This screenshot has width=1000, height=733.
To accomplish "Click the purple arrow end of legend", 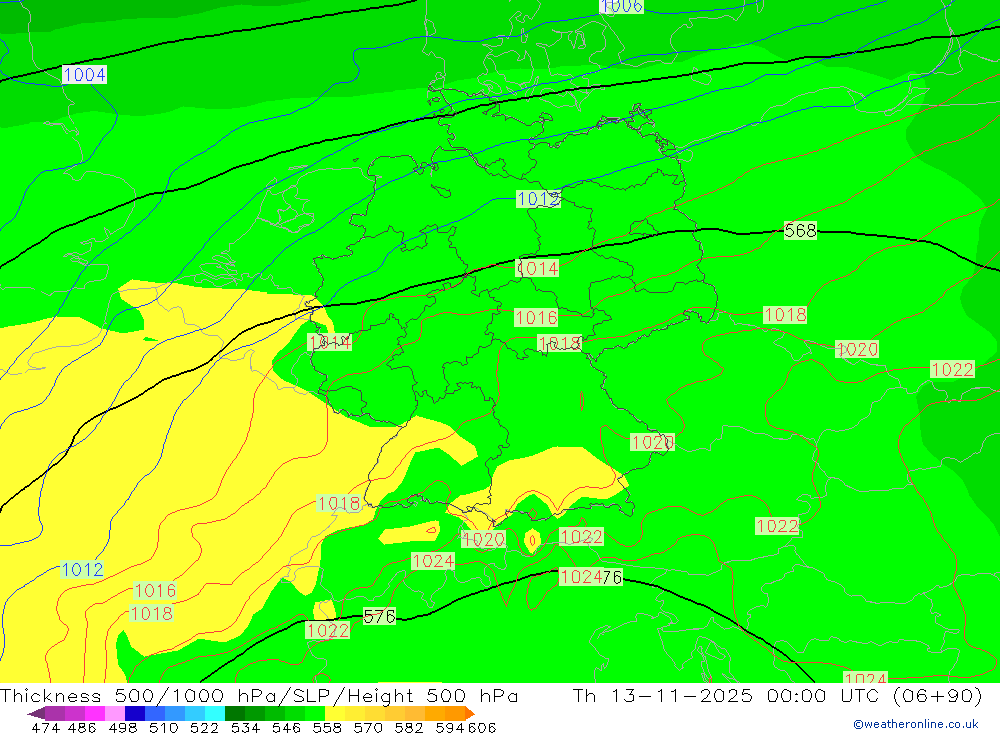I will (x=36, y=713).
